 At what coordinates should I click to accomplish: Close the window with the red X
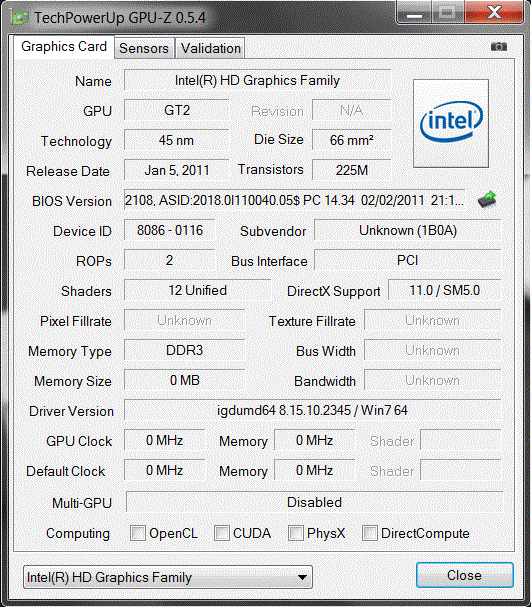494,12
